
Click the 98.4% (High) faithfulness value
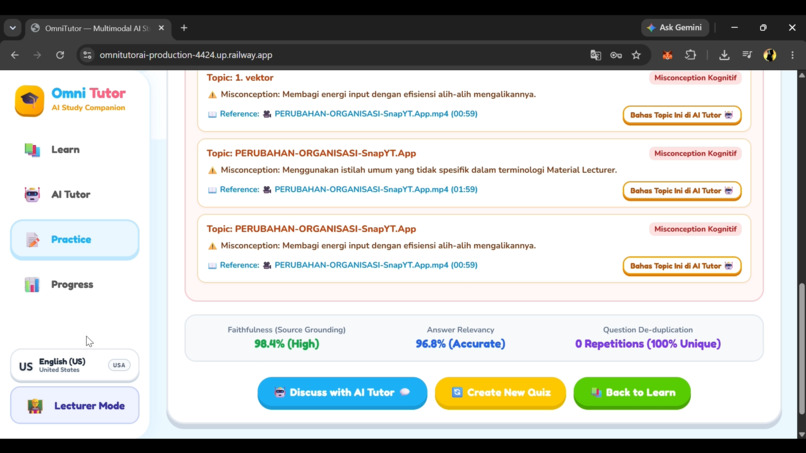tap(287, 344)
